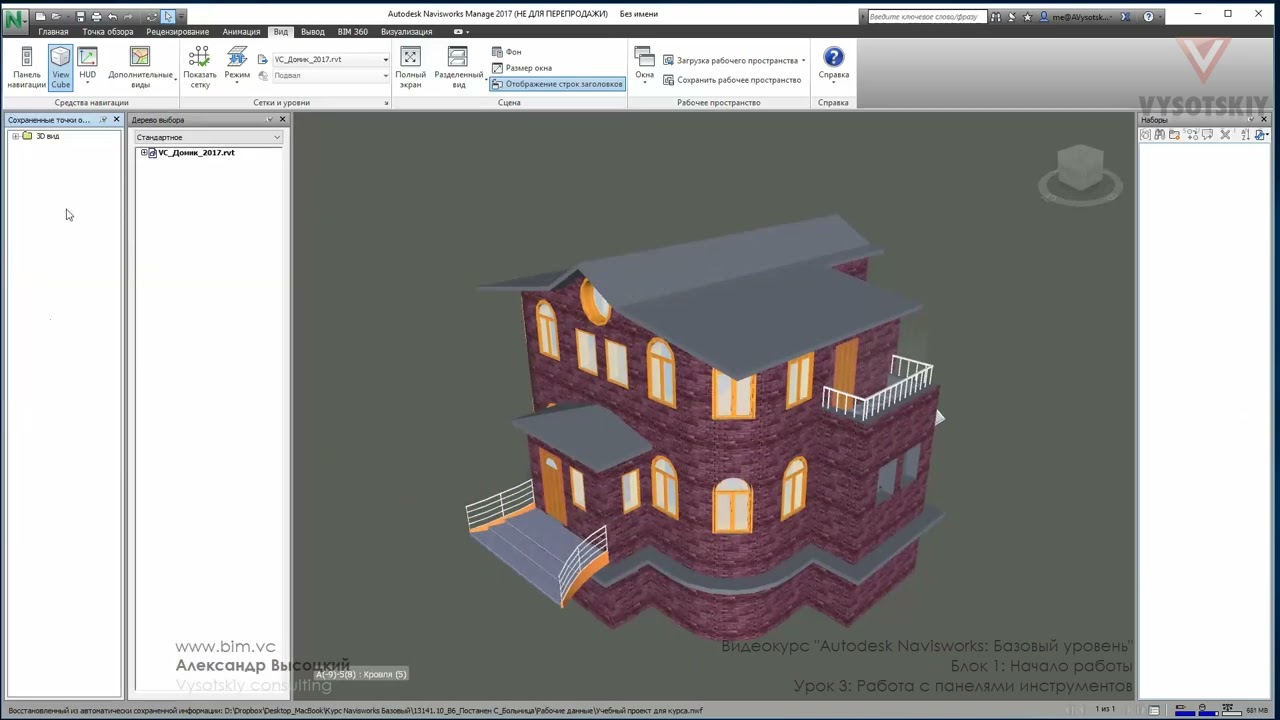
Task: Switch to the Анимация tab
Action: point(241,32)
